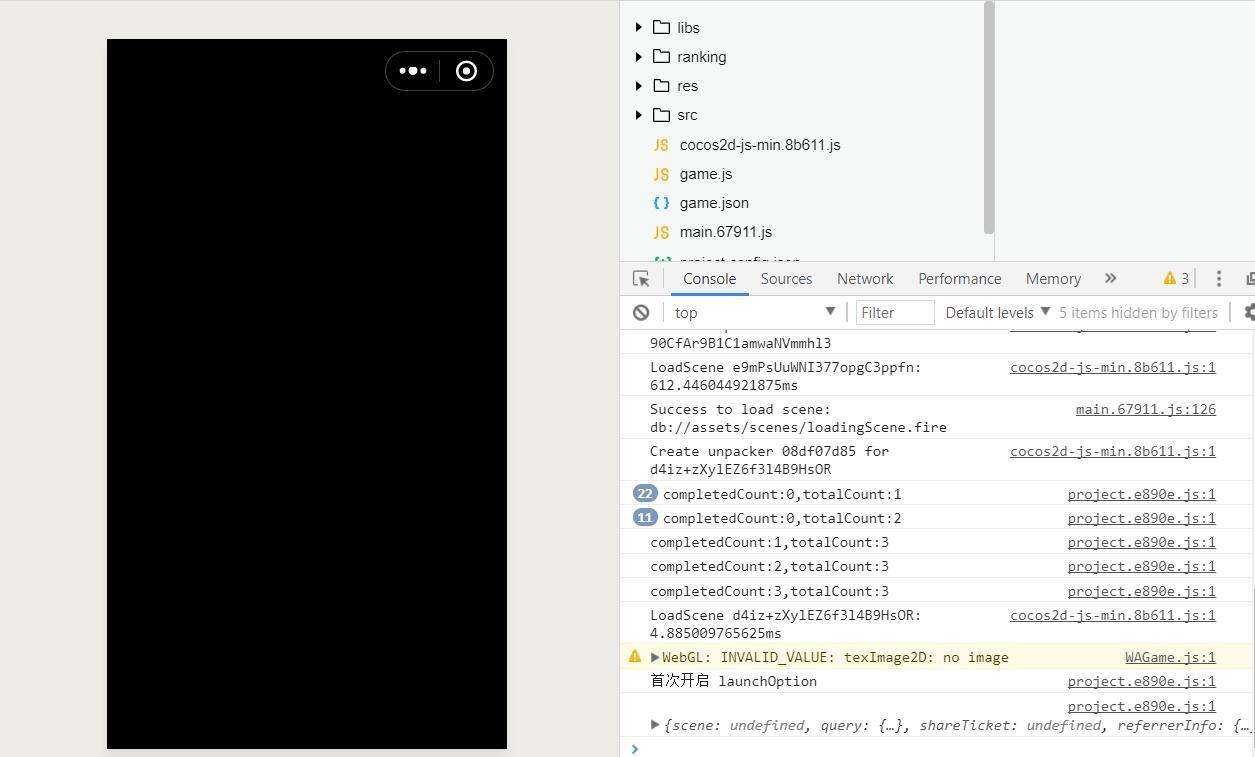Clear the console with the ban icon
The width and height of the screenshot is (1255, 757).
[641, 313]
